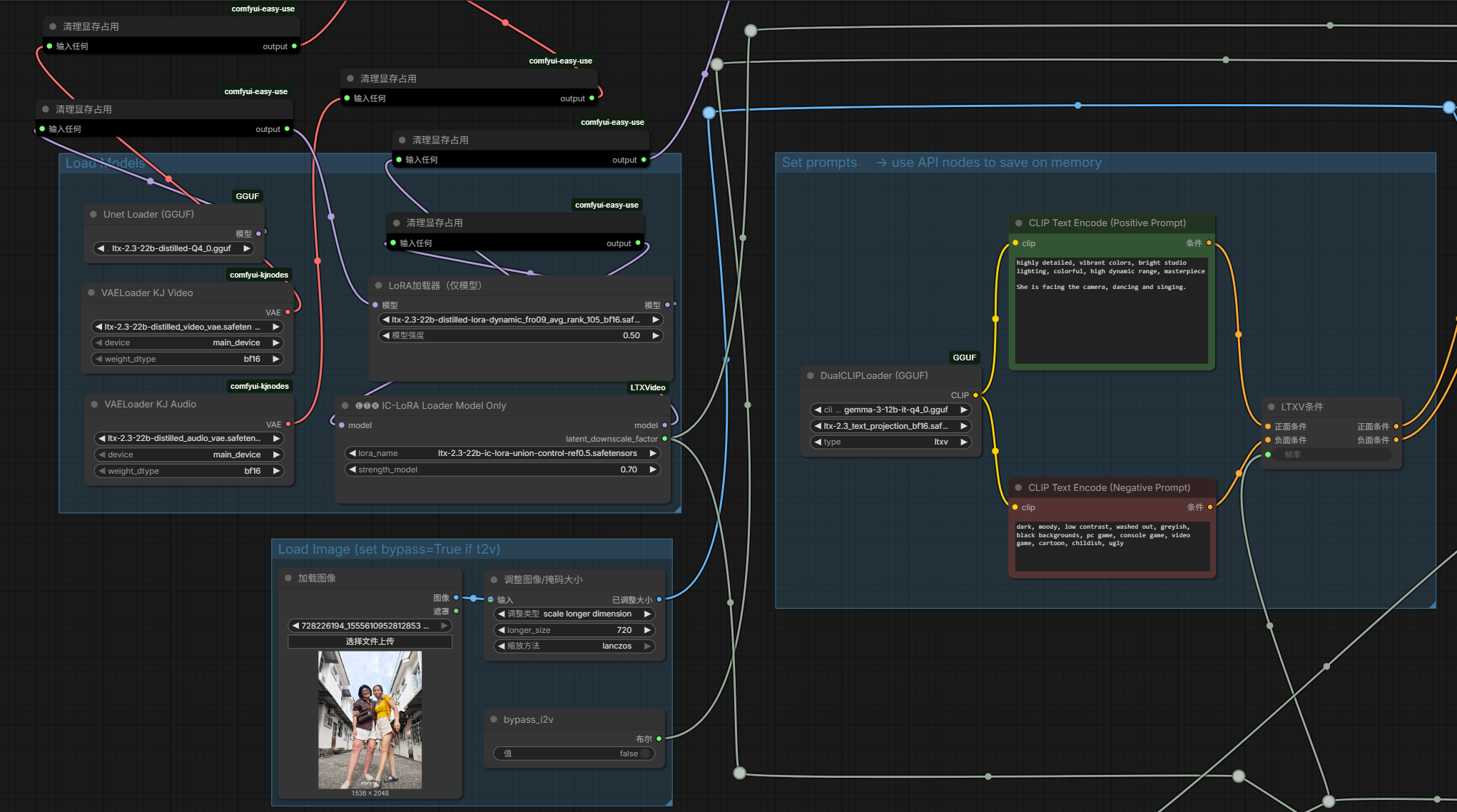Select the Load Models group title
This screenshot has height=812, width=1457.
106,163
